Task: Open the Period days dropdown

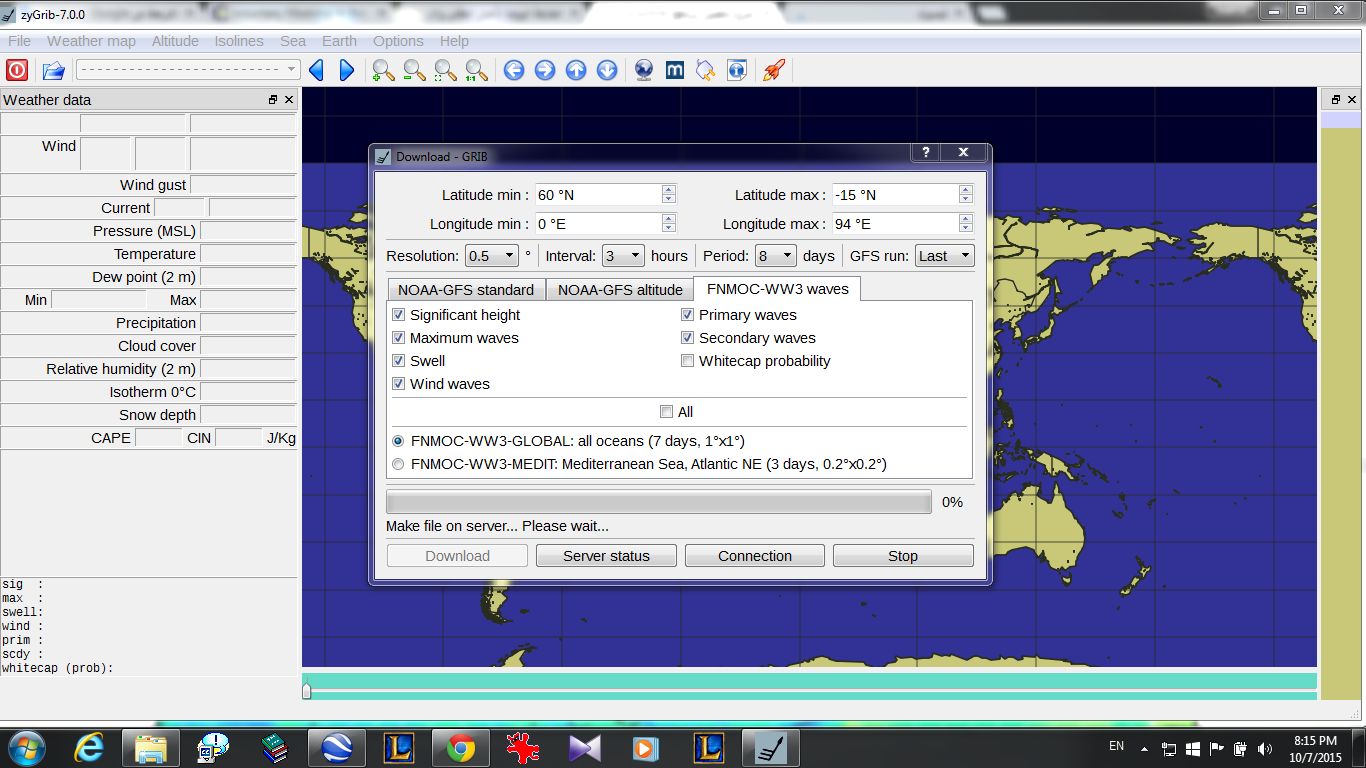Action: pos(776,256)
